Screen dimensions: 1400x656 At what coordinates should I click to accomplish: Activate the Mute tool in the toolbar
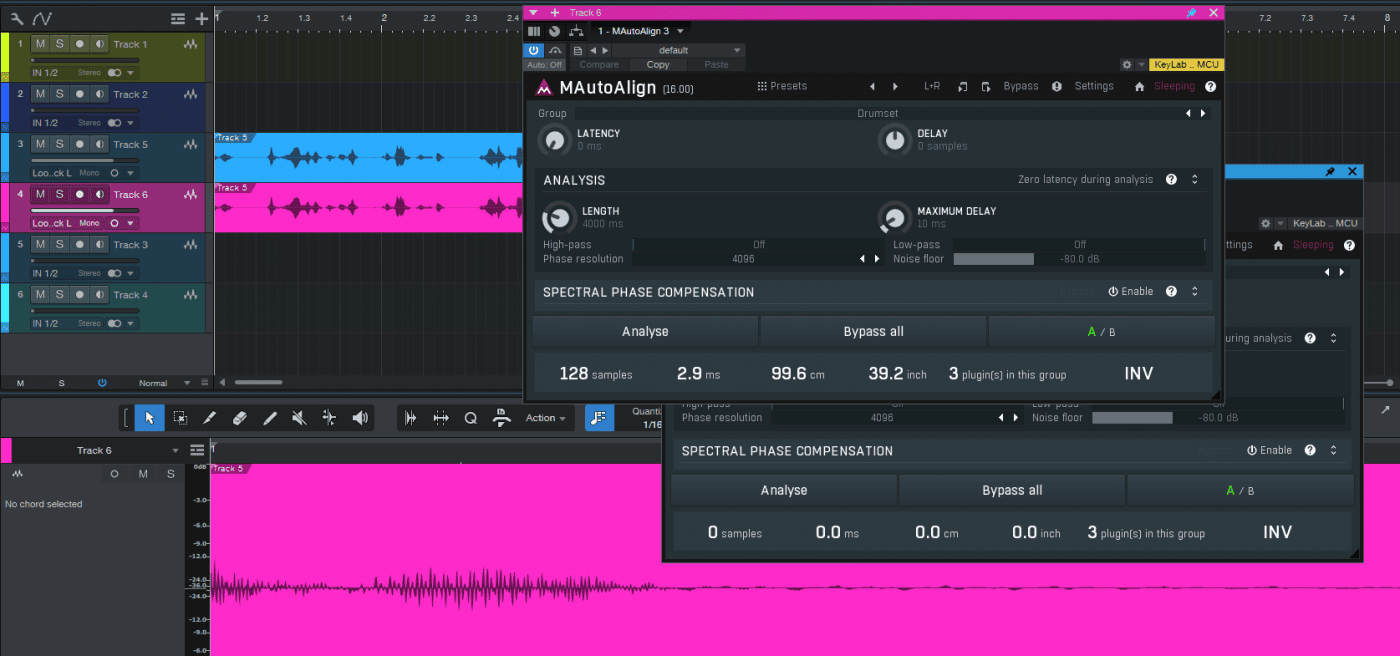point(298,418)
